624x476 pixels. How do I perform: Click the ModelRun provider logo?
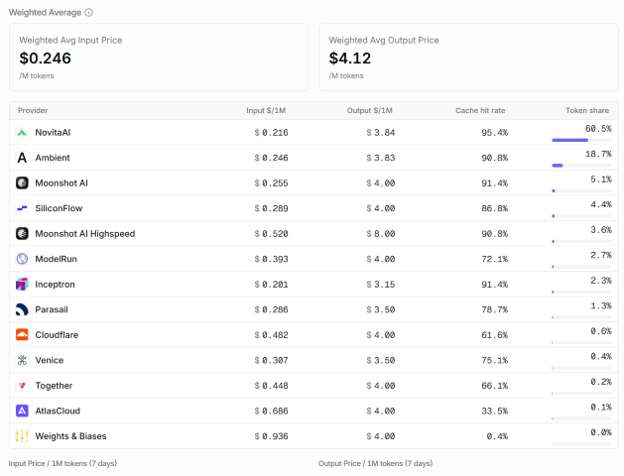click(x=22, y=259)
